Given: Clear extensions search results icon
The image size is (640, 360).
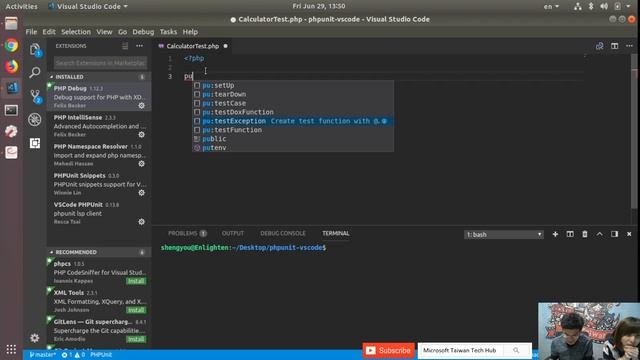Looking at the screenshot, I should tap(125, 46).
